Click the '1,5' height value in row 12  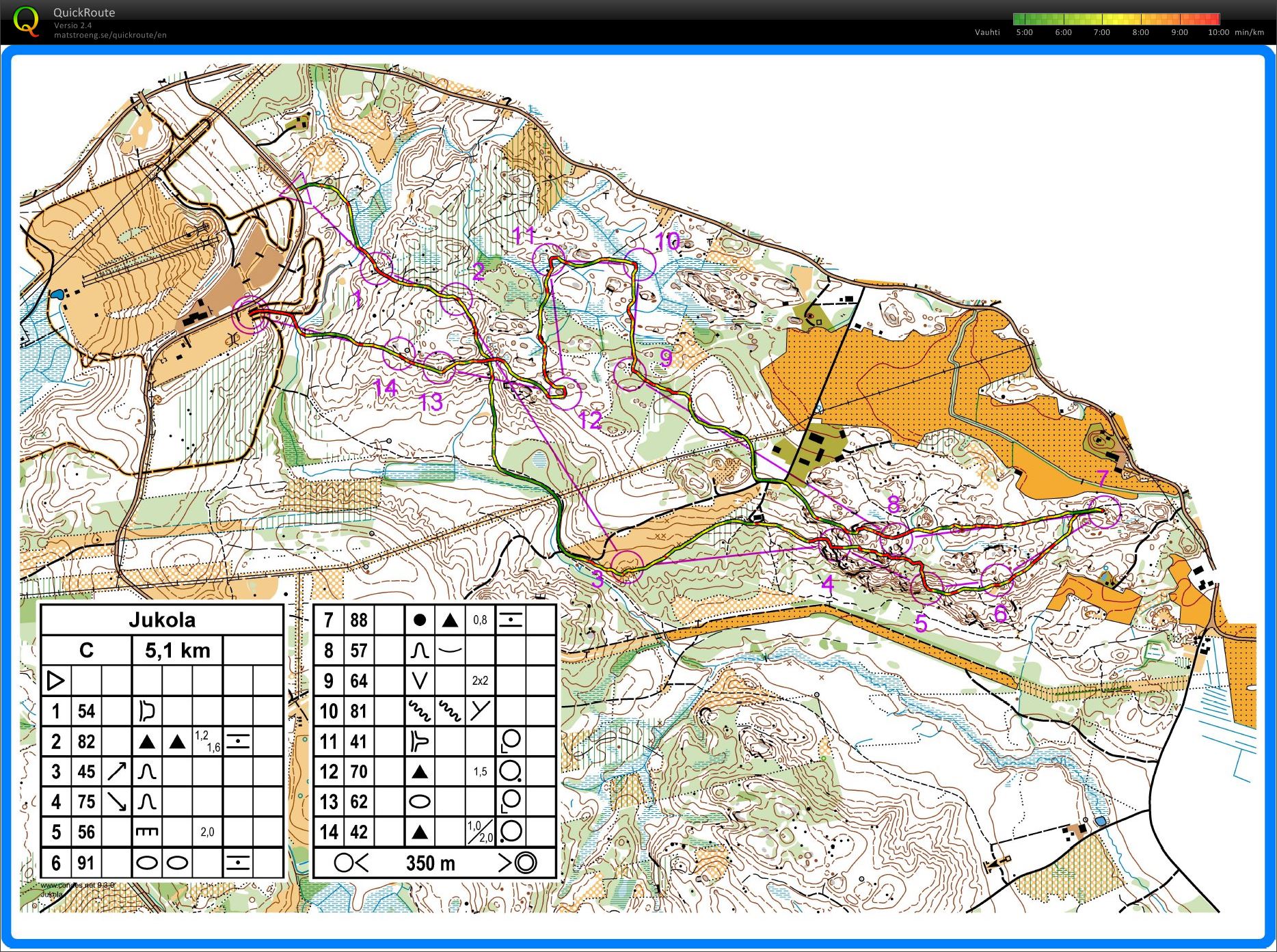pyautogui.click(x=480, y=772)
